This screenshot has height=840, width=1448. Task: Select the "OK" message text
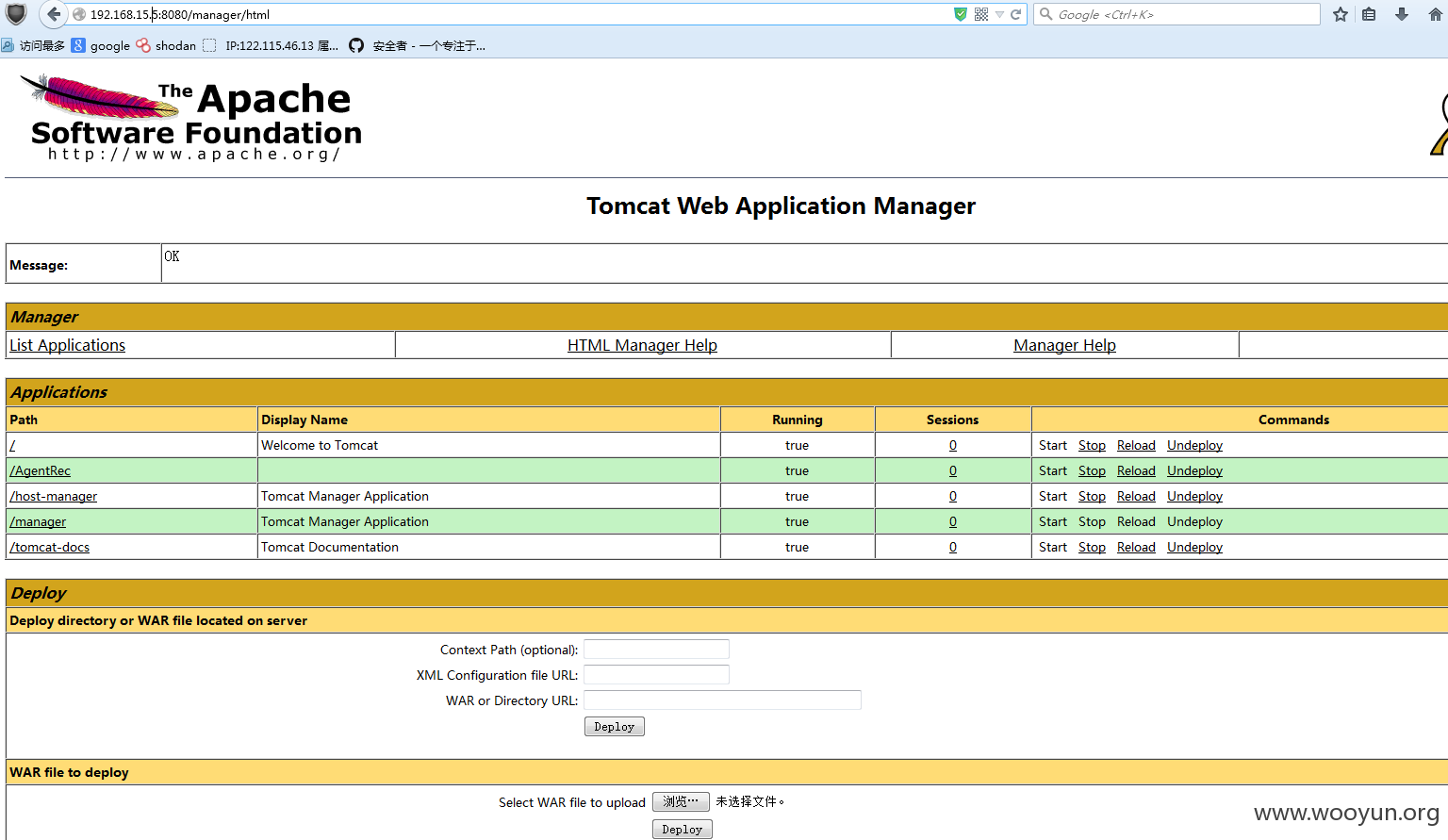(172, 256)
